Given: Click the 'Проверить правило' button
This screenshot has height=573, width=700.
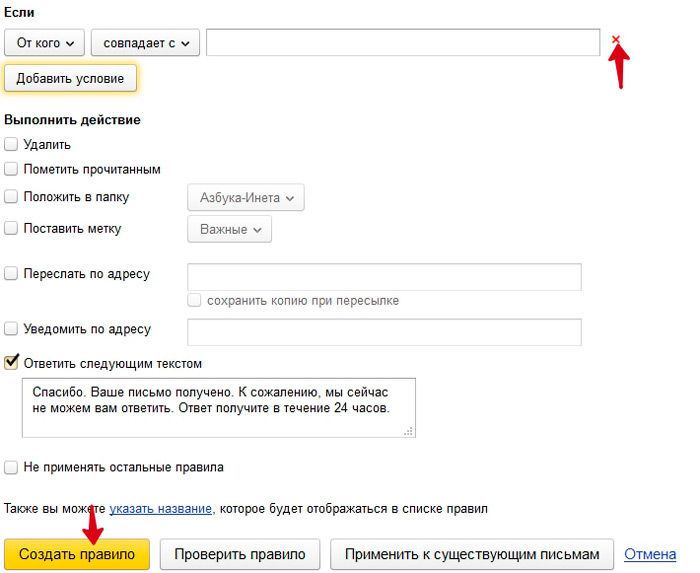Looking at the screenshot, I should pos(240,554).
